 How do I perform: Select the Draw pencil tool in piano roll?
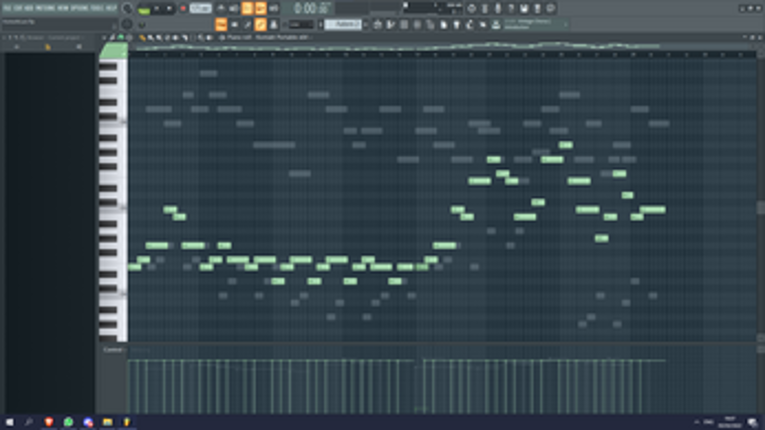coord(142,38)
